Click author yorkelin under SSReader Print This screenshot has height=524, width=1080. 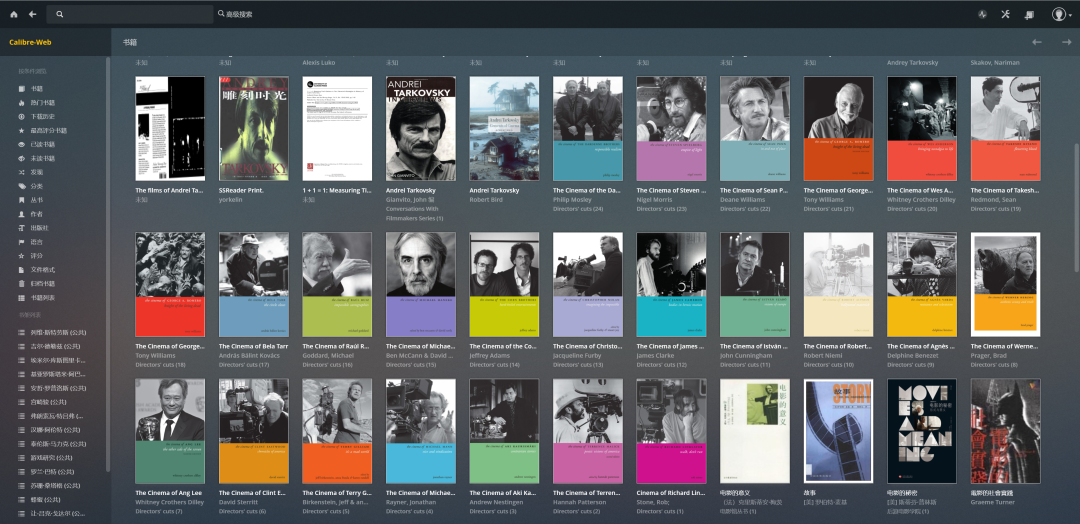coord(231,200)
